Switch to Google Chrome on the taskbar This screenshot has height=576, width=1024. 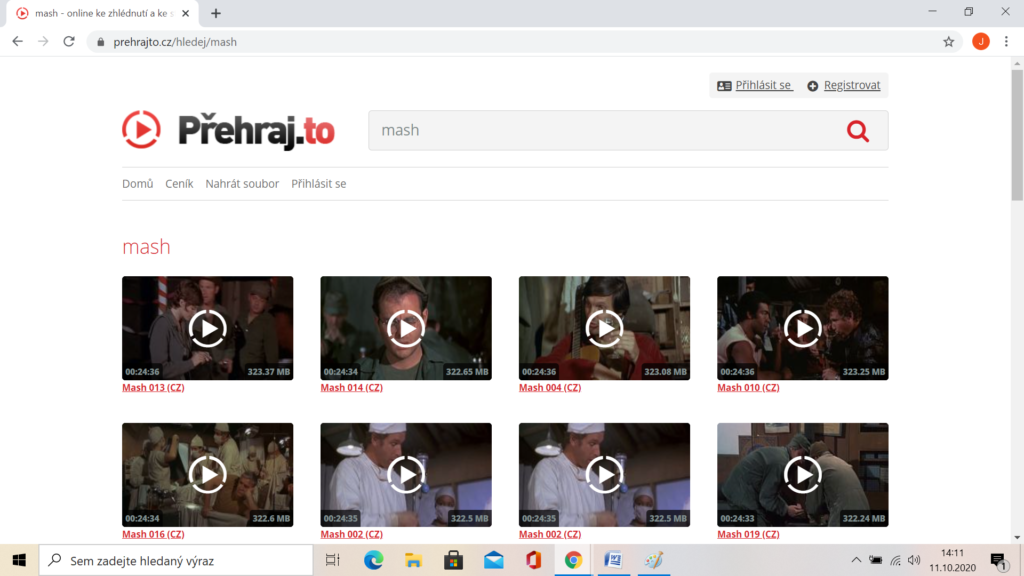coord(573,560)
